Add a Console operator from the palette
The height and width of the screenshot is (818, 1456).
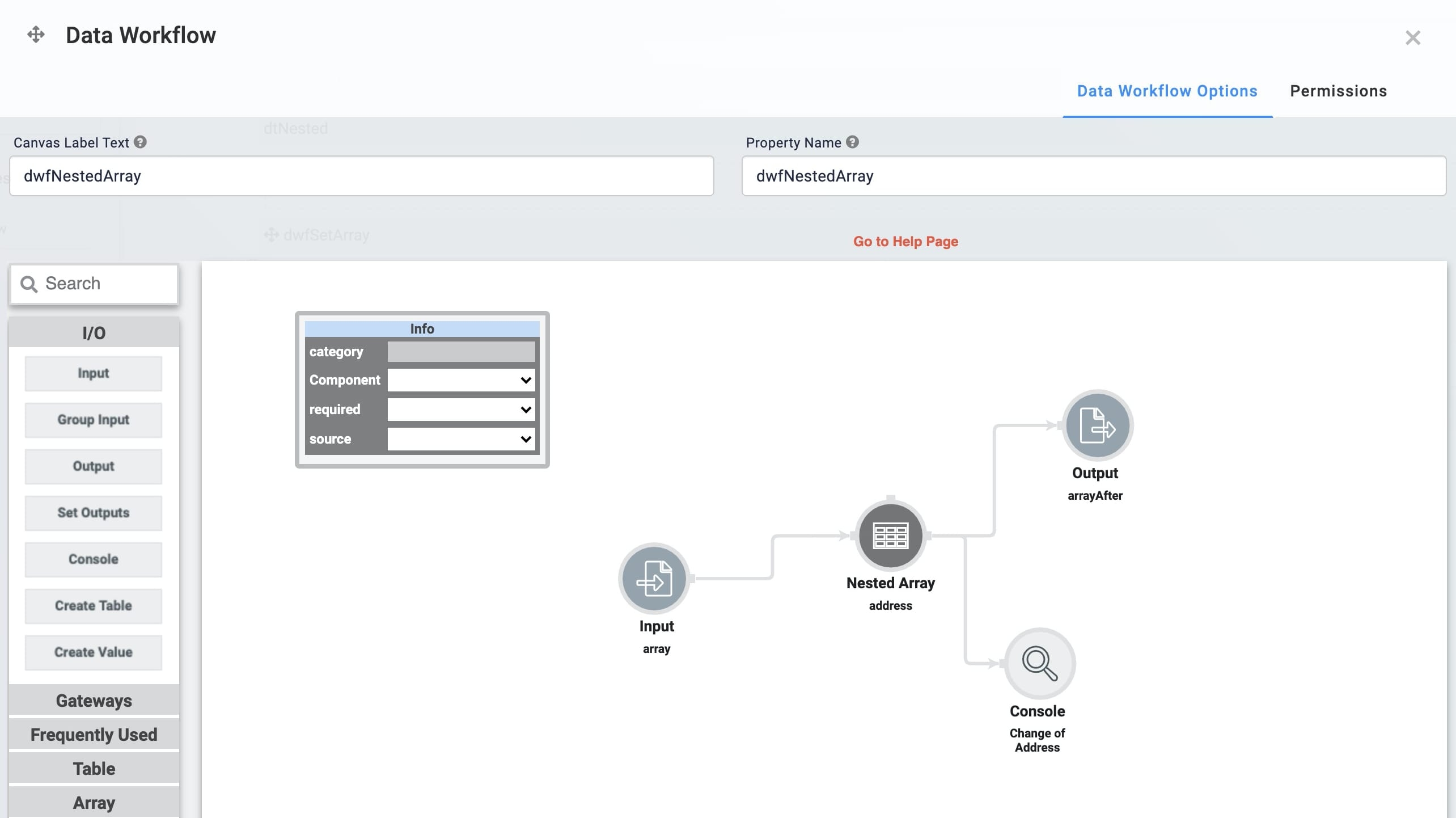click(94, 559)
